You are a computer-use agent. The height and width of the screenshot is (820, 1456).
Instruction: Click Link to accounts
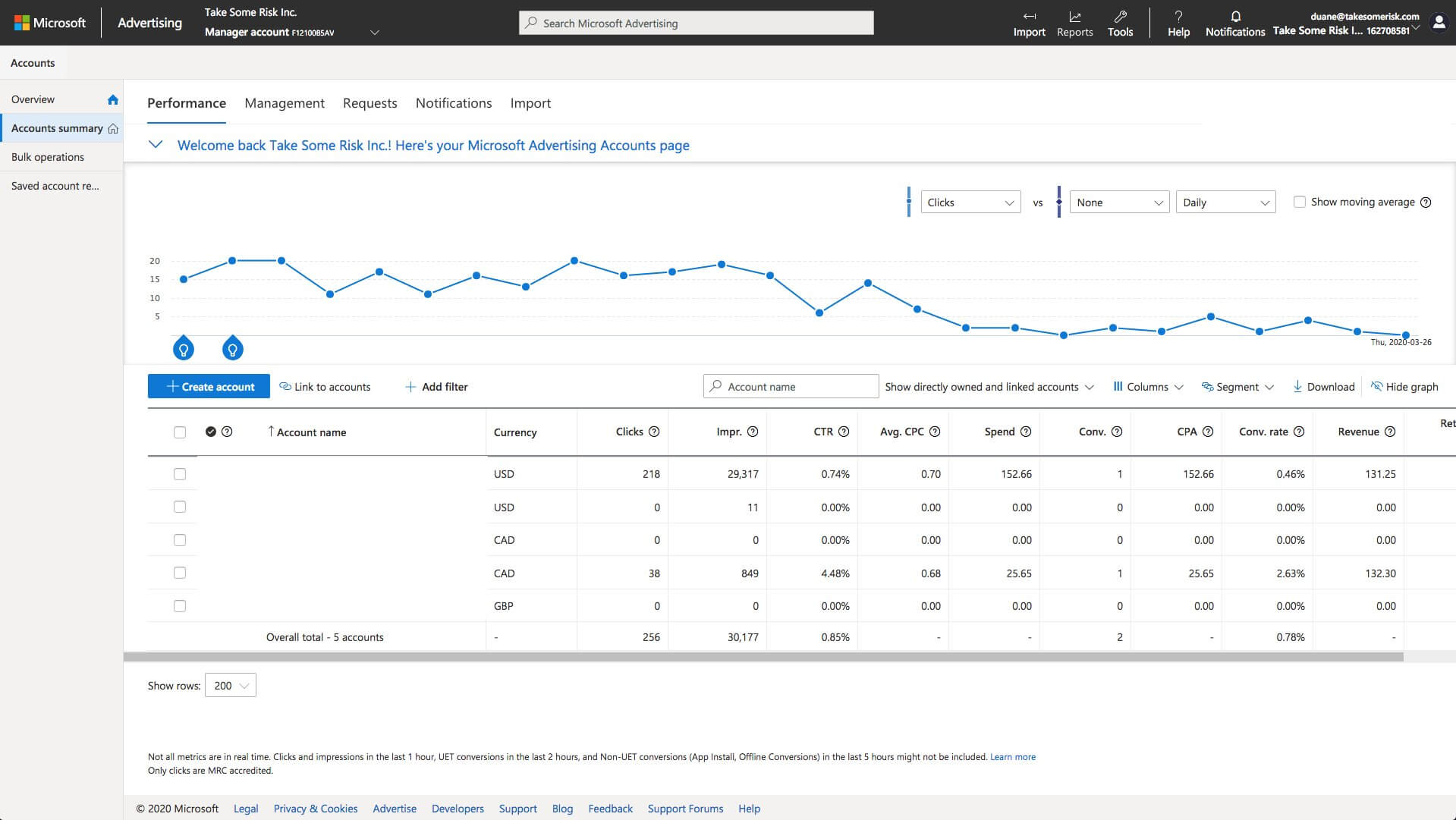tap(325, 387)
